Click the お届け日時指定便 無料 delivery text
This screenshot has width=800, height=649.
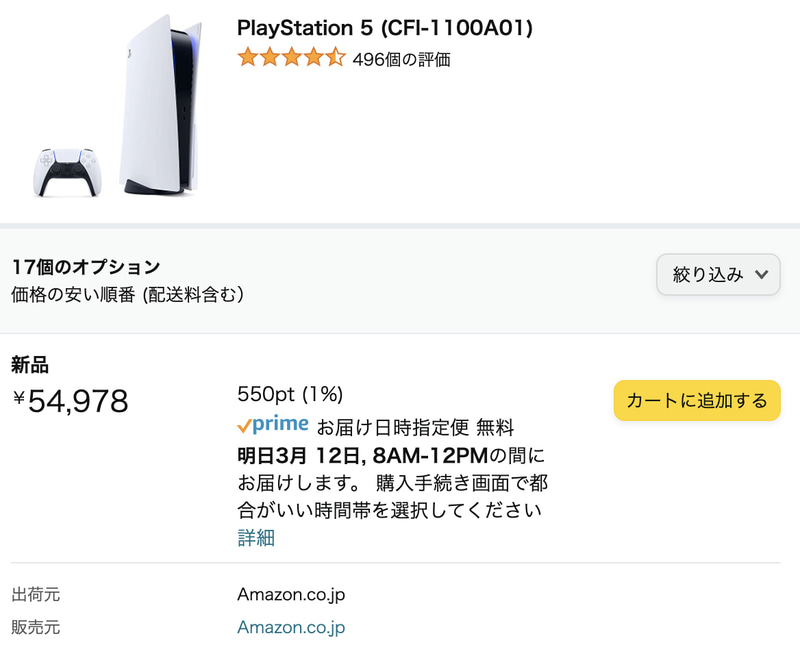coord(415,428)
